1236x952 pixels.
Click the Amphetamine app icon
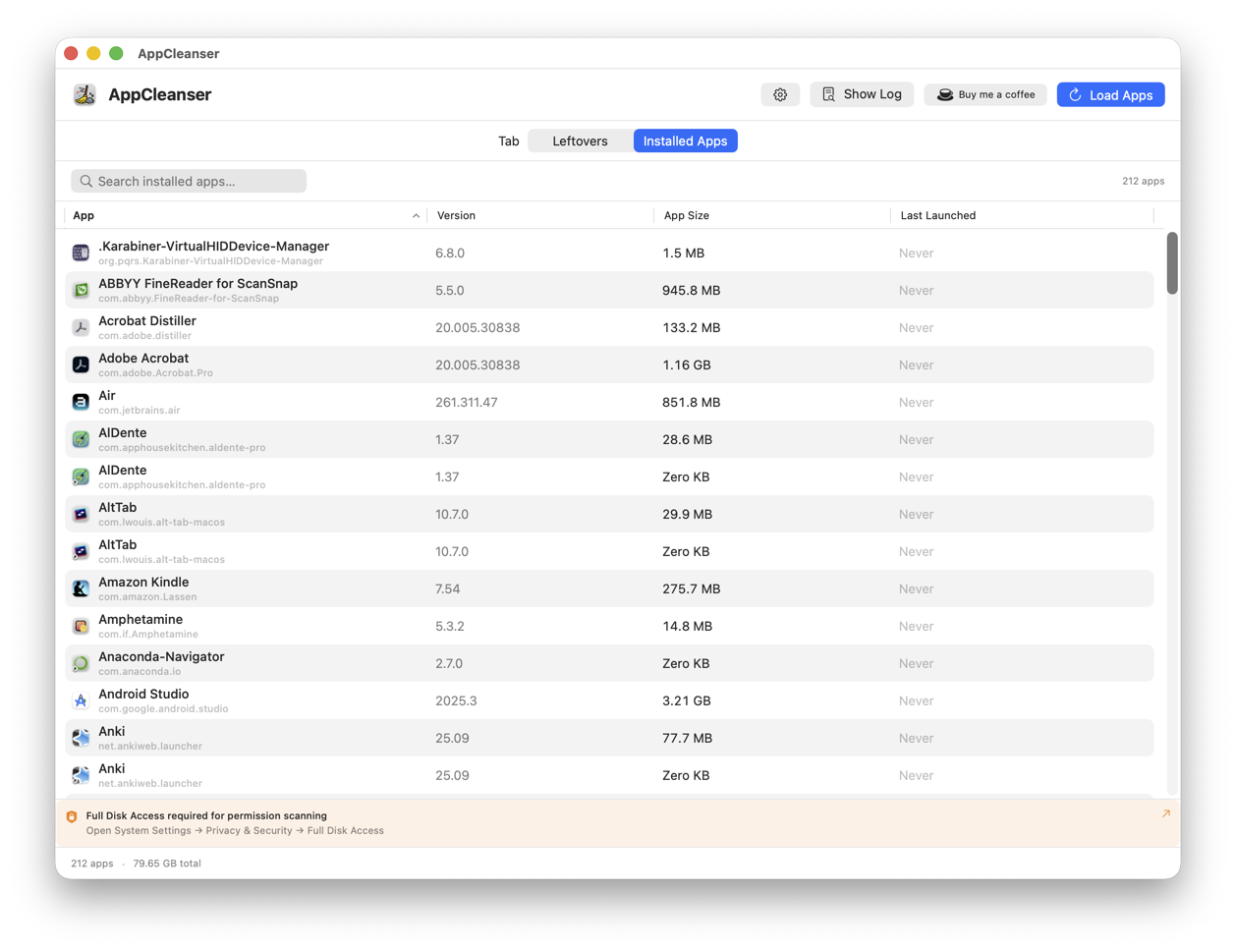(x=81, y=626)
